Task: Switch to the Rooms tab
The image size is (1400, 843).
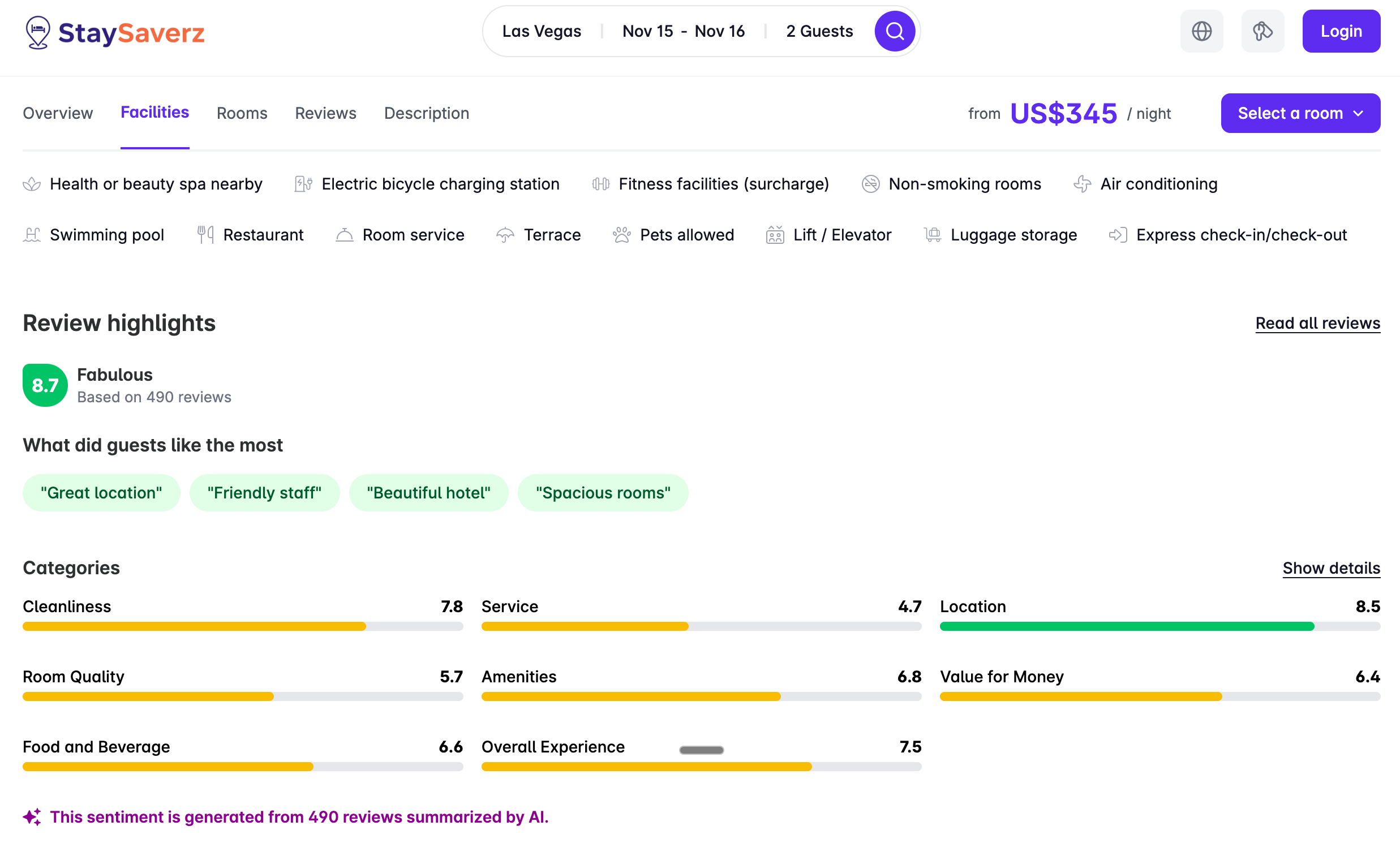Action: [242, 113]
